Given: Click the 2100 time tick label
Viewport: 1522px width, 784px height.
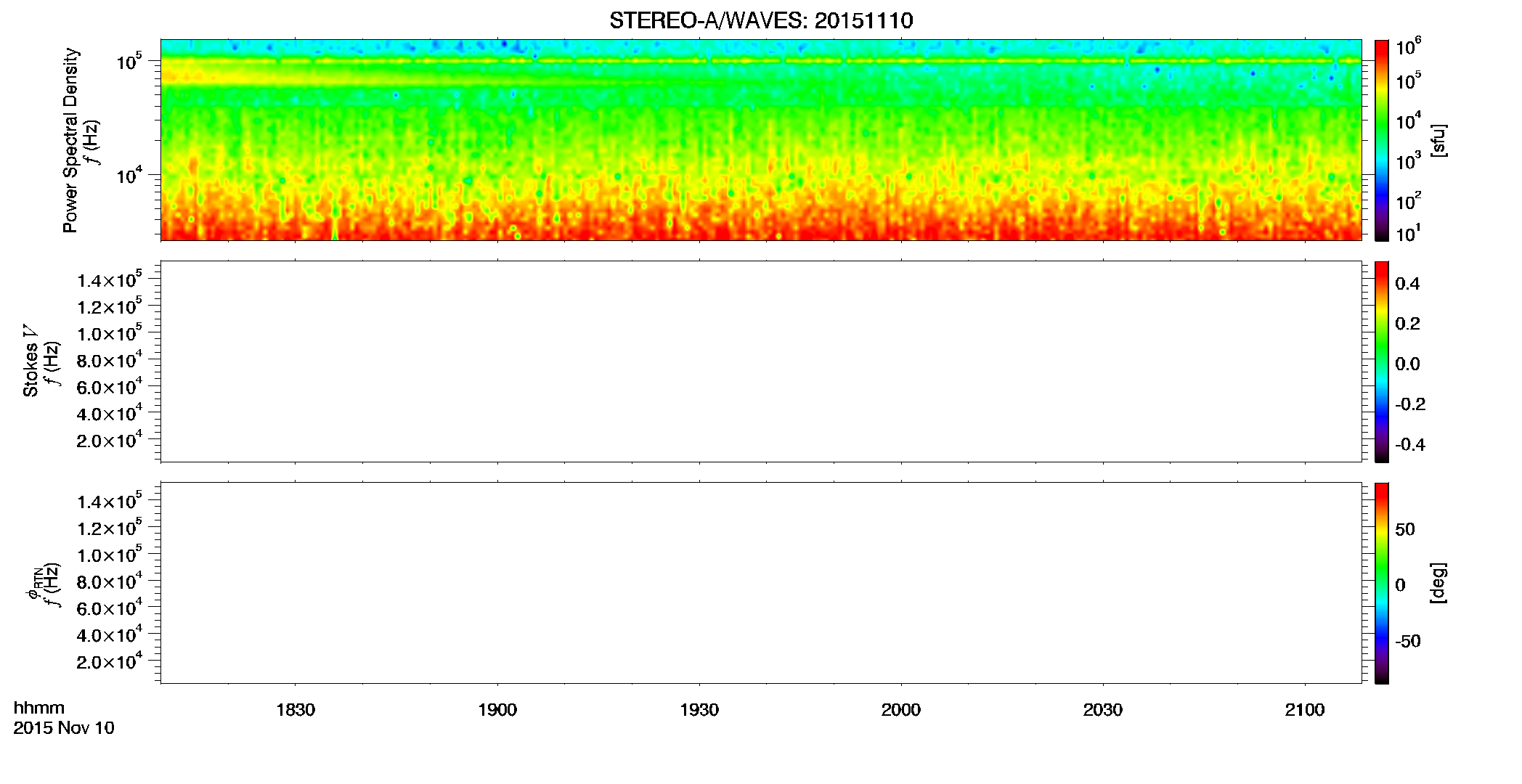Looking at the screenshot, I should (1305, 710).
